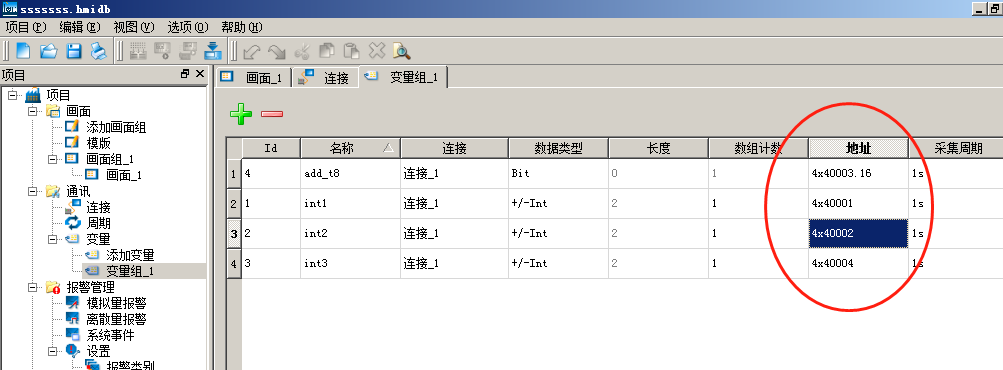This screenshot has height=370, width=1003.
Task: Open the 编辑(E) menu
Action: 80,27
